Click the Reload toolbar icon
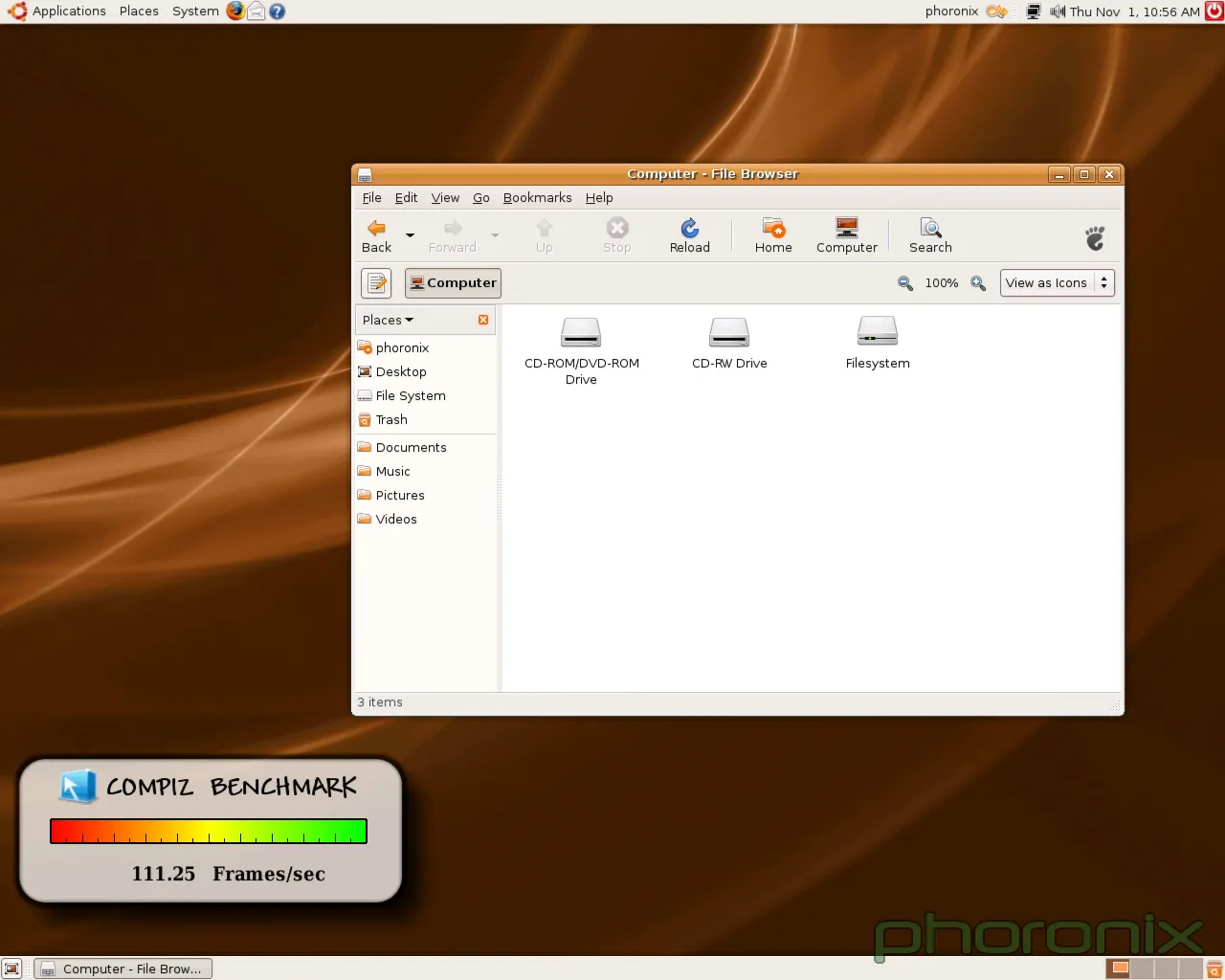 [x=689, y=235]
